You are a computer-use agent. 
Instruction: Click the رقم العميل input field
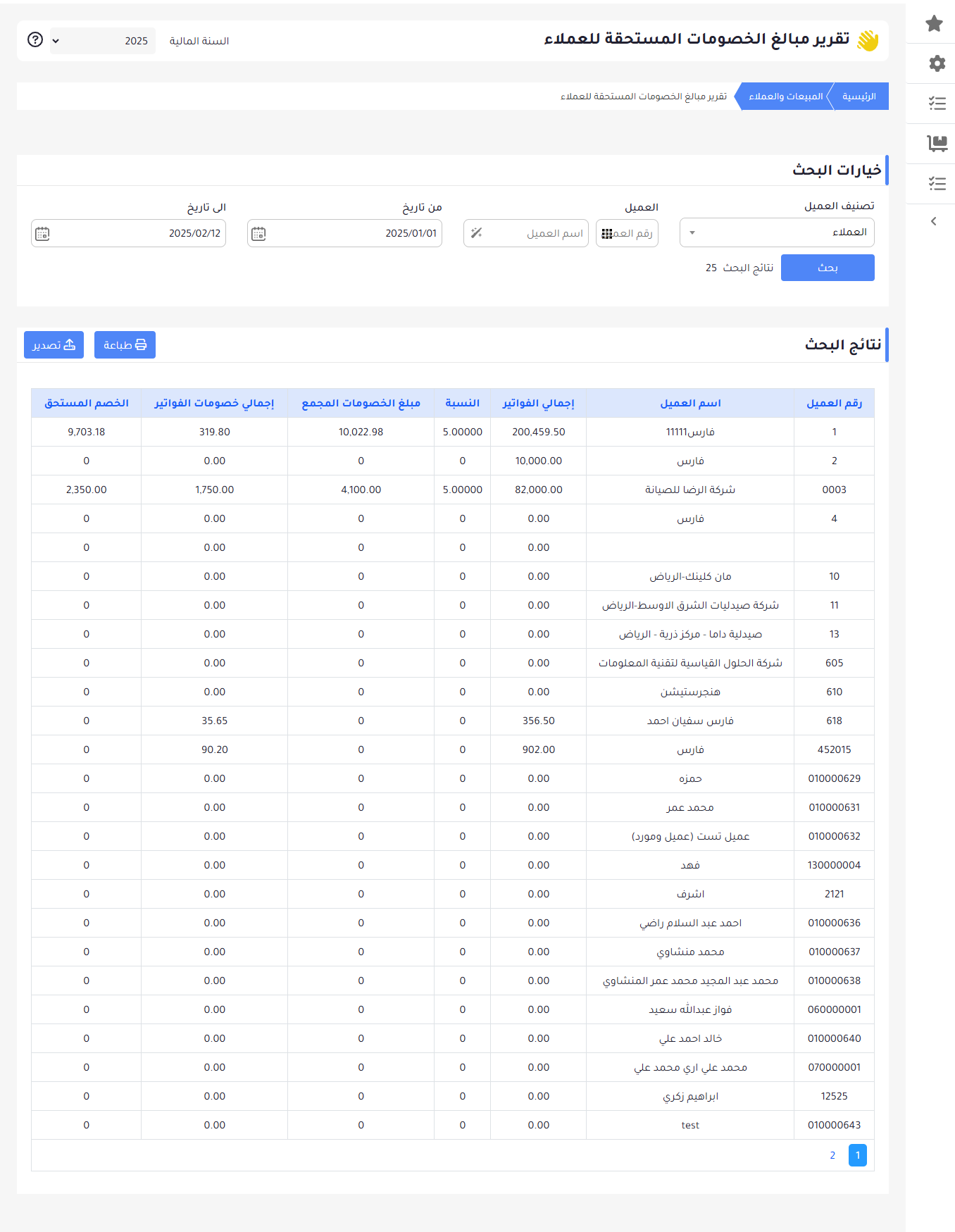pos(627,233)
